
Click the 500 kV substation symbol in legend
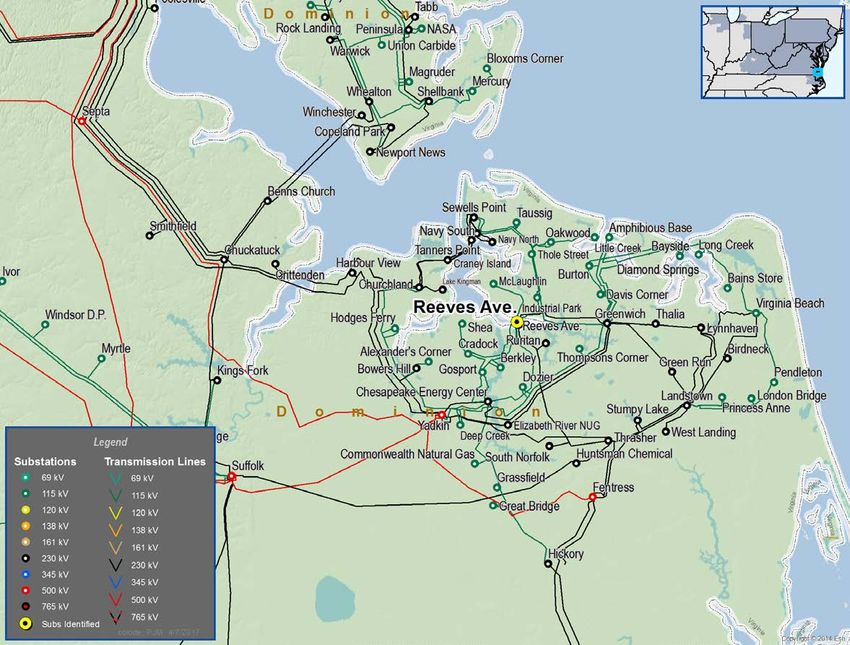click(25, 590)
